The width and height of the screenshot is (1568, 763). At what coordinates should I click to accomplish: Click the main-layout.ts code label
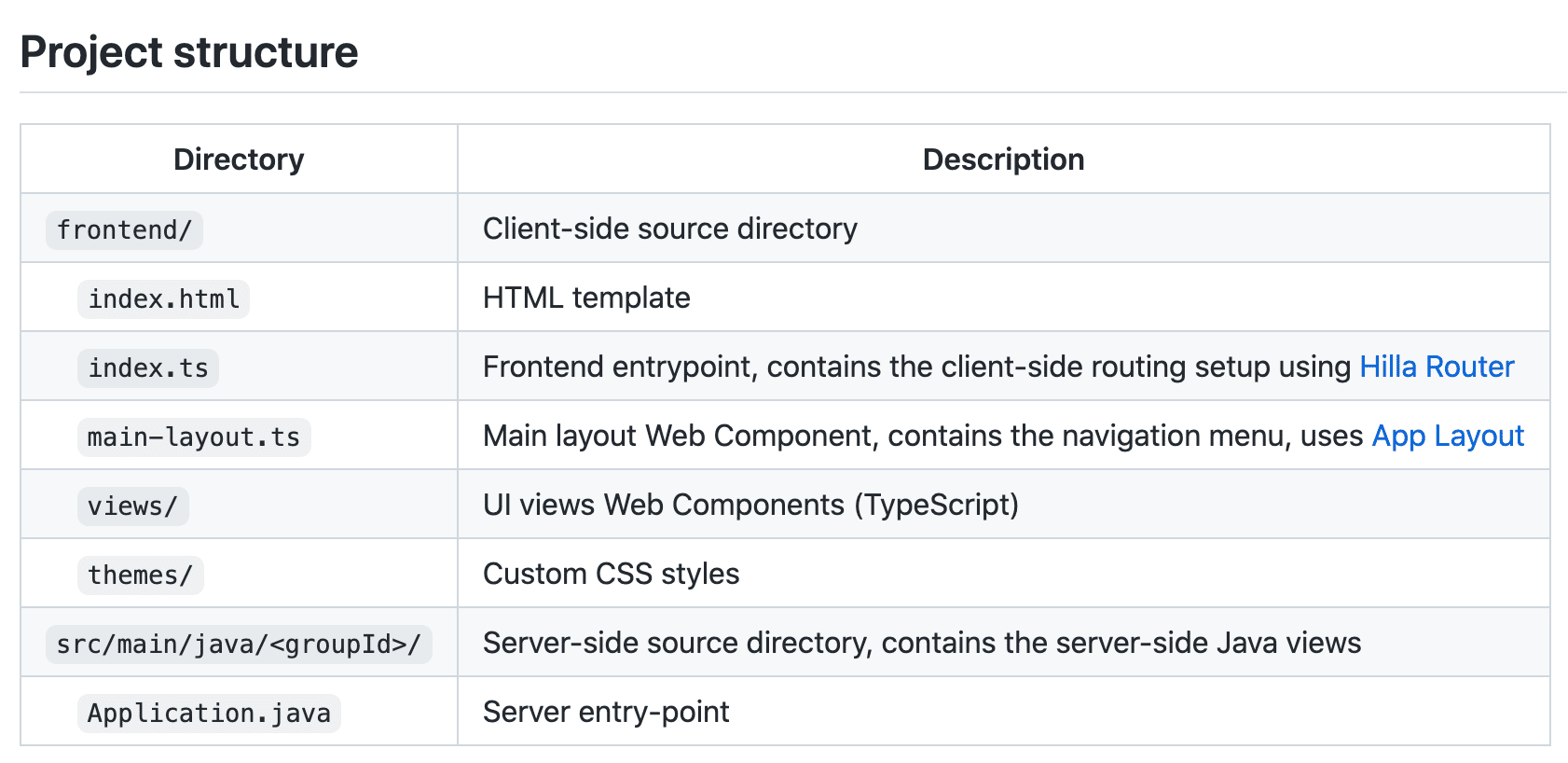[x=194, y=437]
